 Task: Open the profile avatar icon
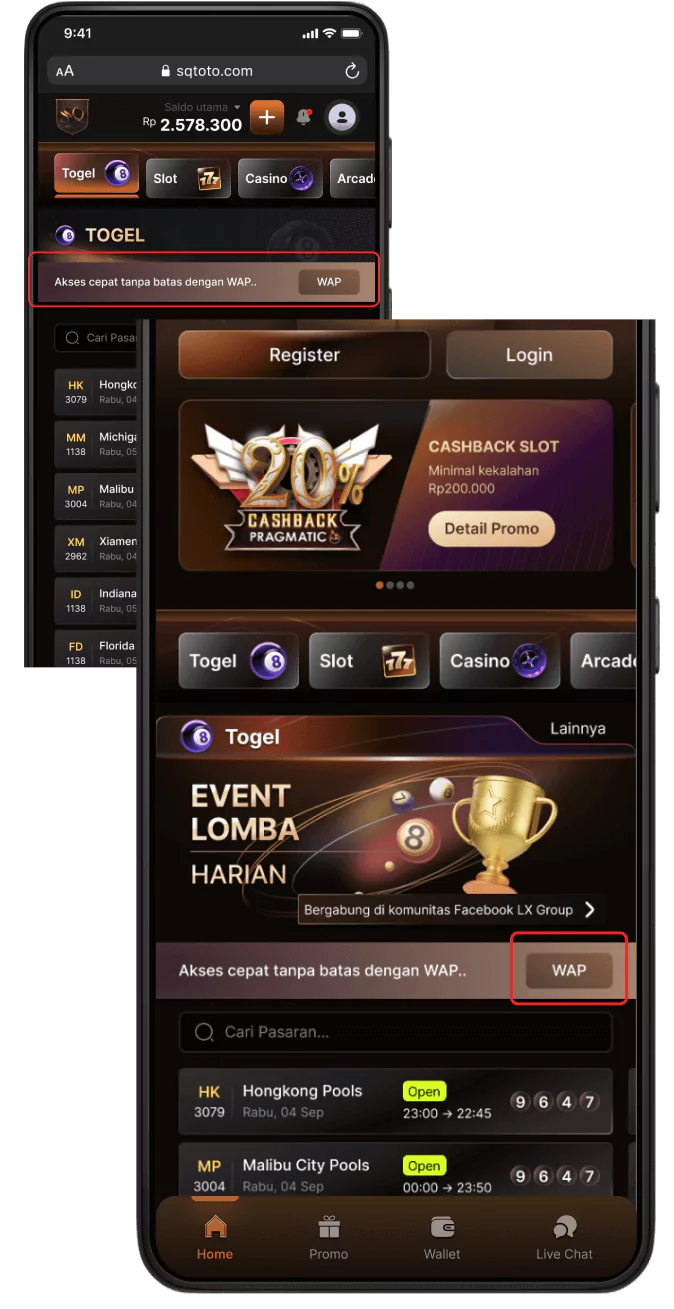(x=342, y=117)
